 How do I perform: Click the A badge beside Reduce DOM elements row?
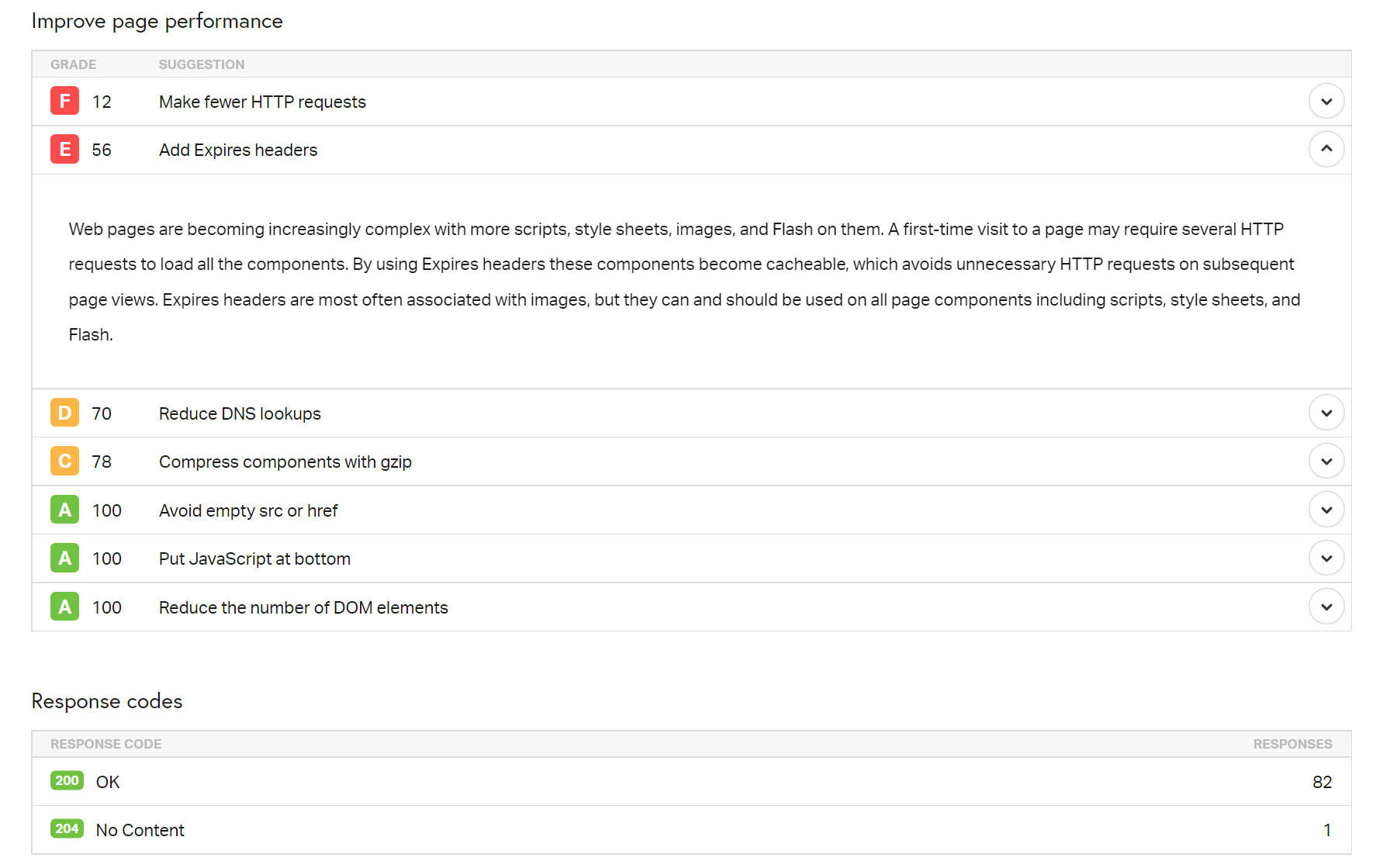tap(64, 607)
